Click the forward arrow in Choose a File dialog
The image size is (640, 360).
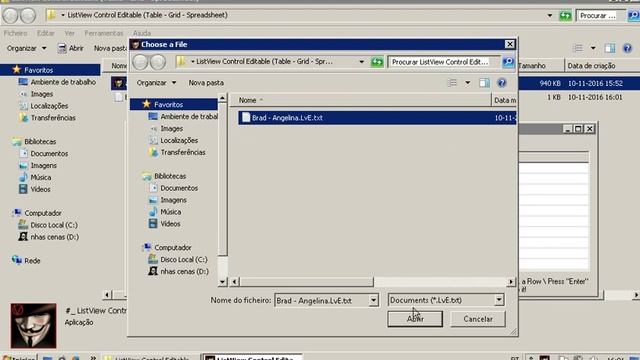158,62
